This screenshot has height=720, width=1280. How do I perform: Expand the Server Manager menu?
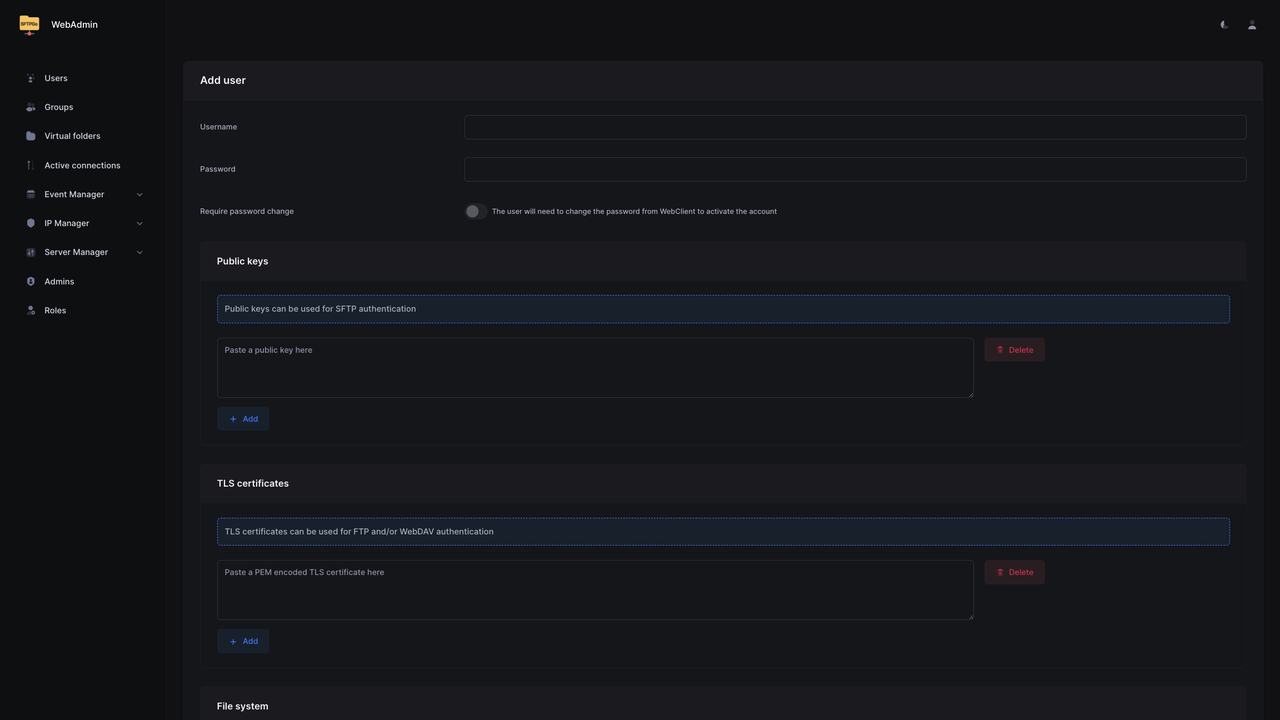pos(76,252)
